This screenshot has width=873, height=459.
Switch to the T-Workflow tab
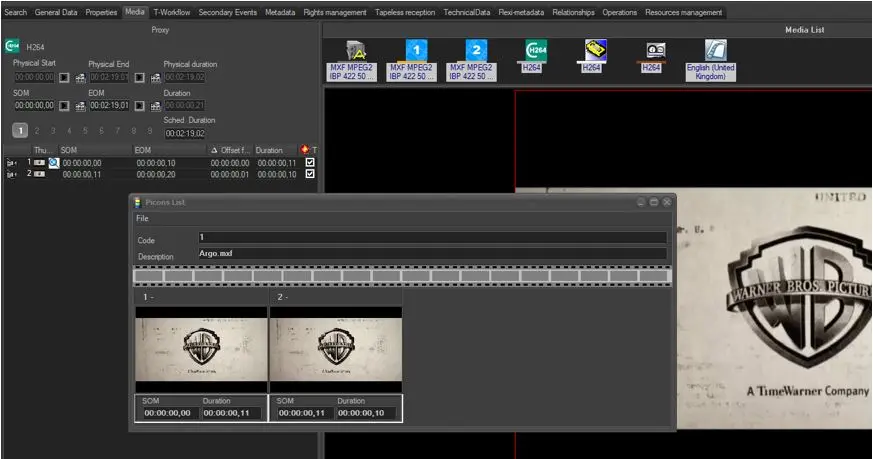[x=172, y=12]
